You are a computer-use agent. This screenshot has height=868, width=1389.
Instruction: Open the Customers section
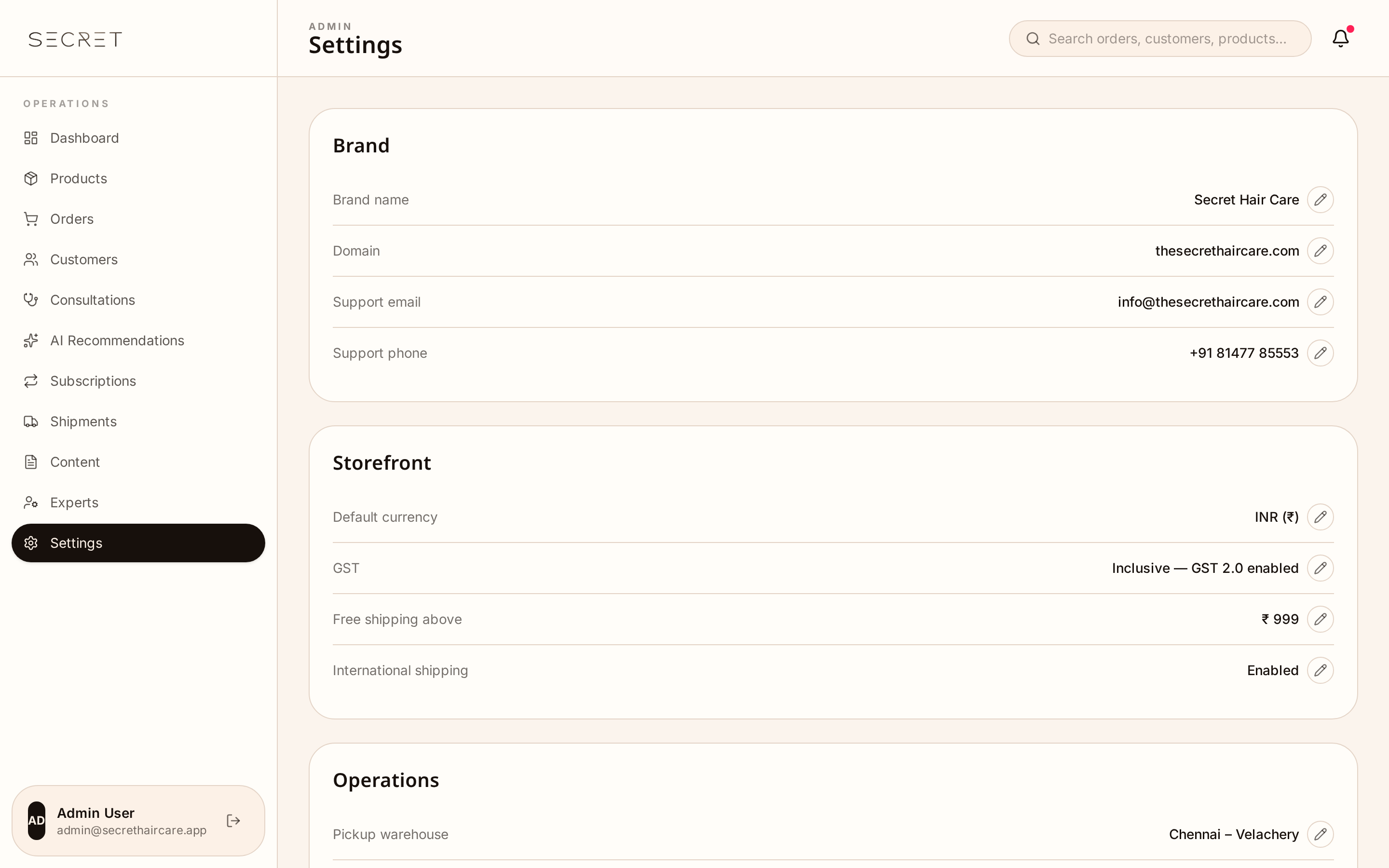click(x=138, y=259)
